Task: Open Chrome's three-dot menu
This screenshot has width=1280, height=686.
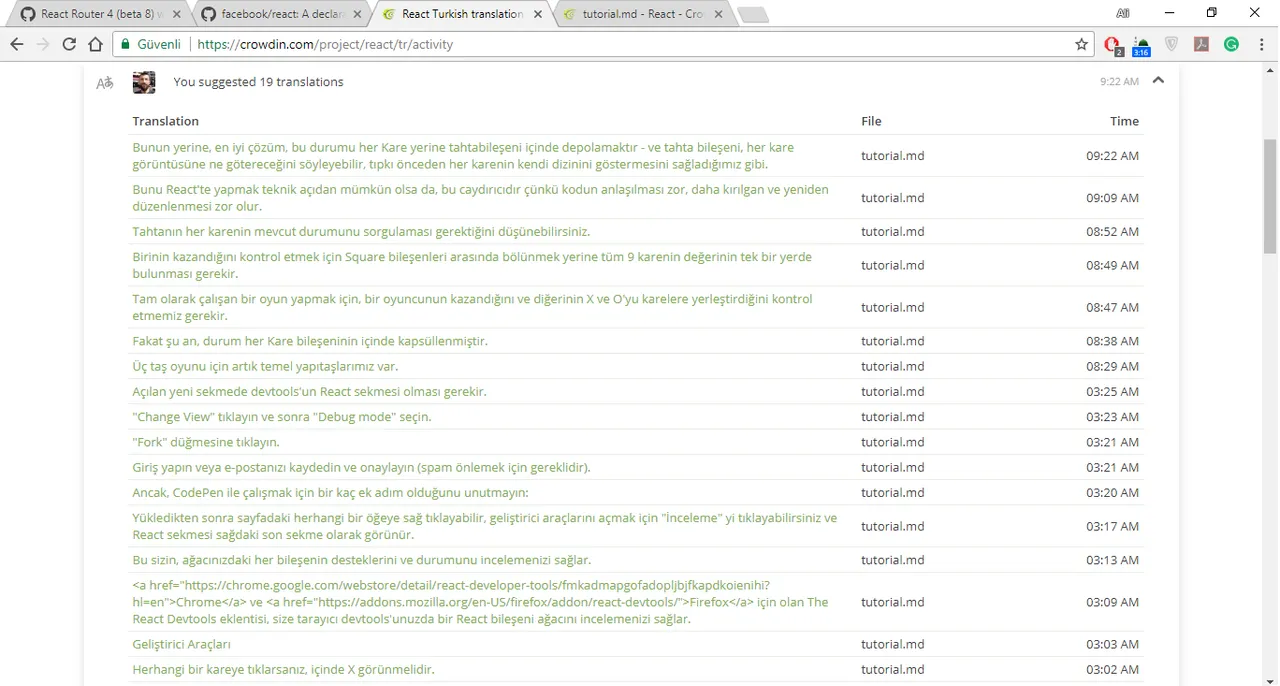Action: pos(1262,44)
